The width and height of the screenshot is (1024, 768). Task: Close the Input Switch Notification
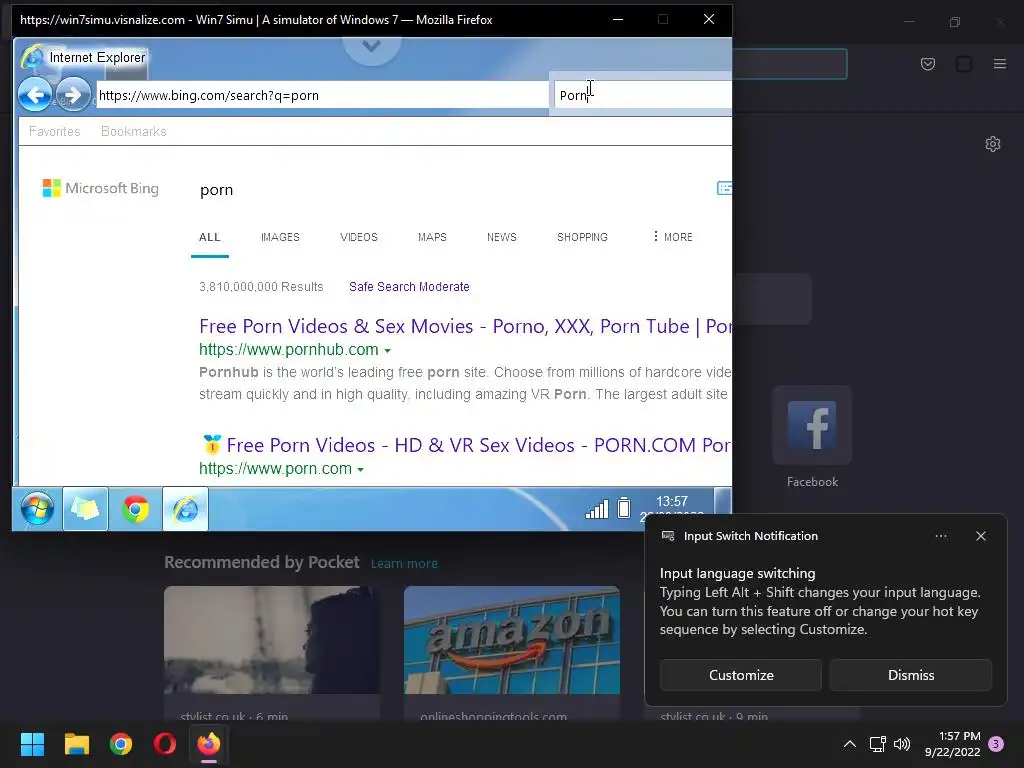[980, 536]
